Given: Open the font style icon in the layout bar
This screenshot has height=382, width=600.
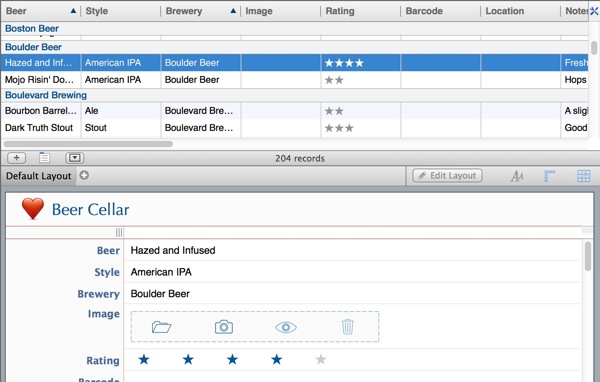Looking at the screenshot, I should (517, 176).
